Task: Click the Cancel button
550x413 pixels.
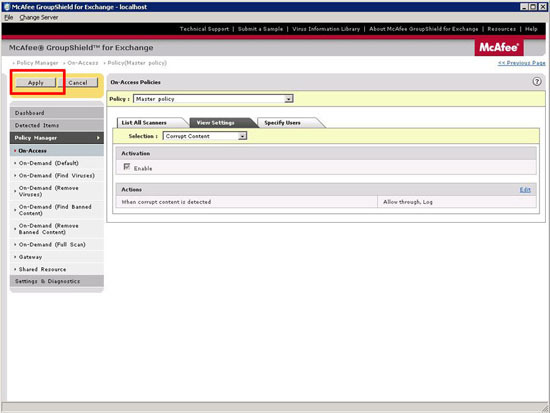Action: pos(78,82)
